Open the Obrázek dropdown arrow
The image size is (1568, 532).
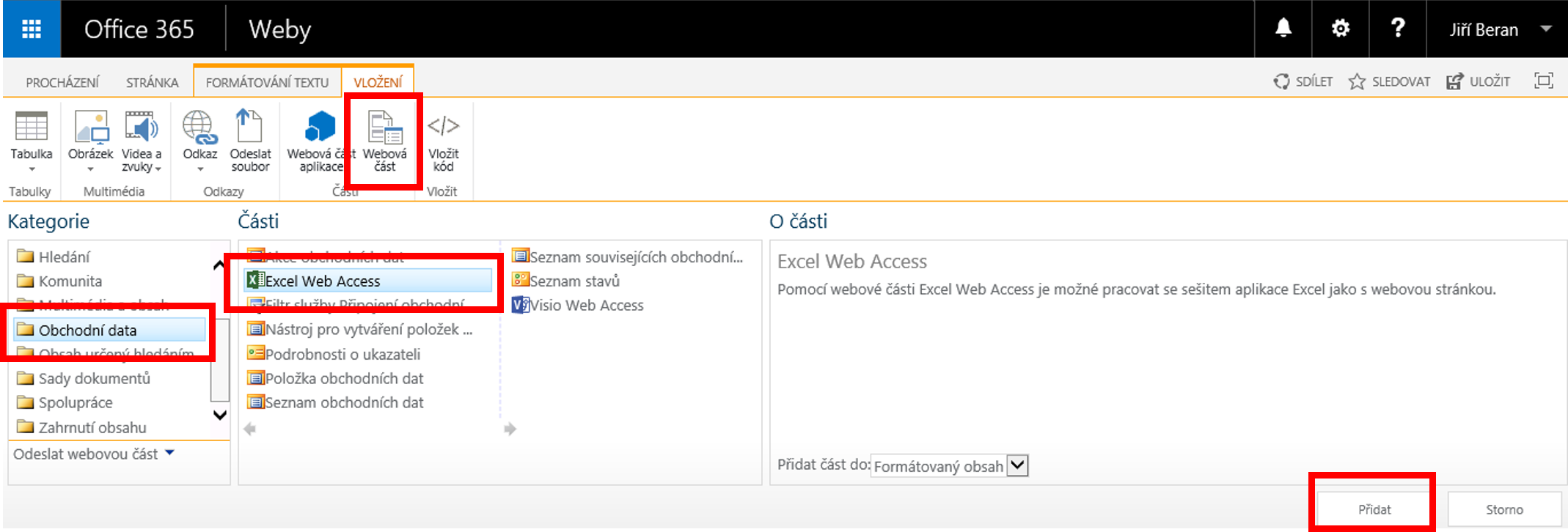click(x=91, y=169)
